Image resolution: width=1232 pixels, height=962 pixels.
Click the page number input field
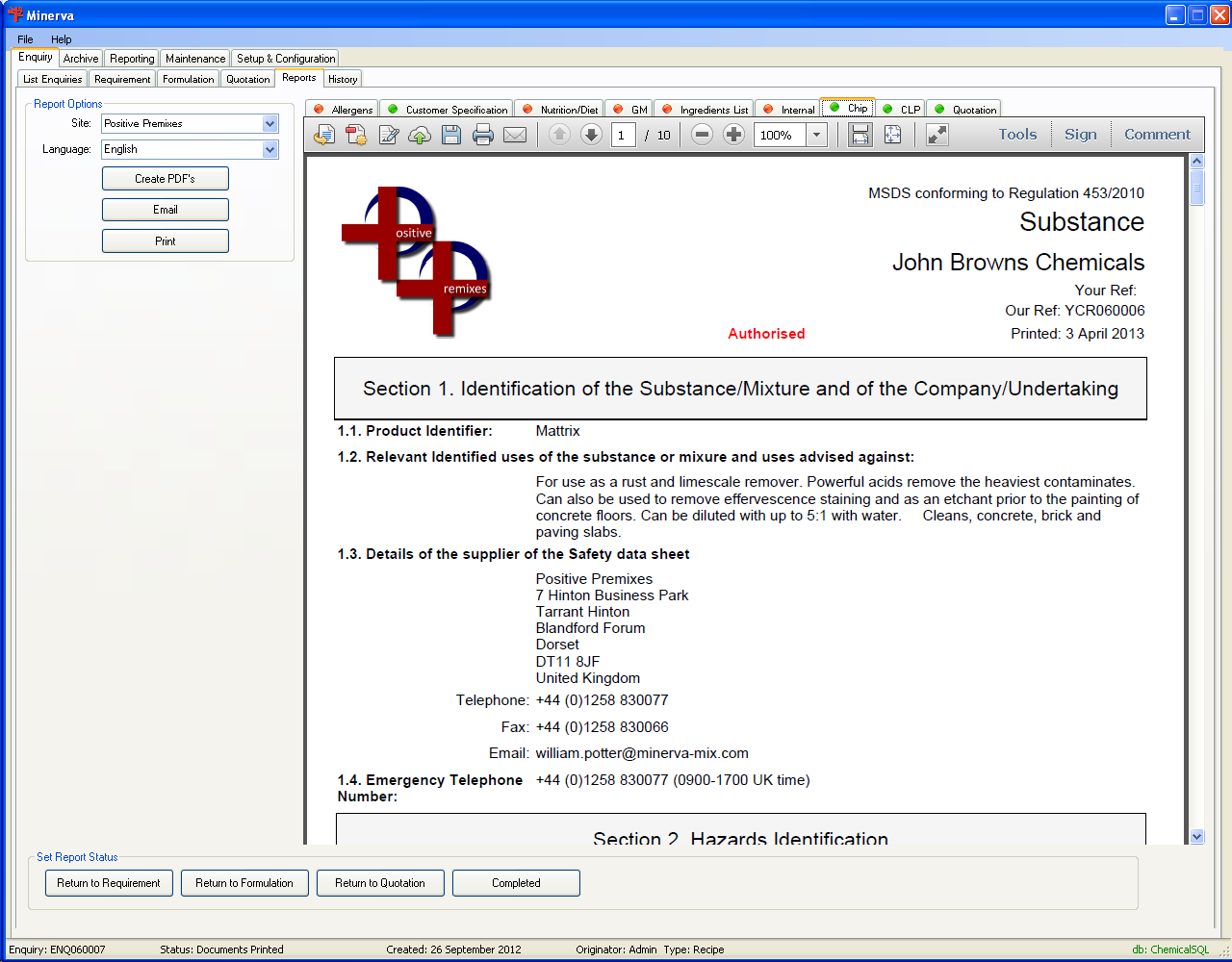(624, 135)
